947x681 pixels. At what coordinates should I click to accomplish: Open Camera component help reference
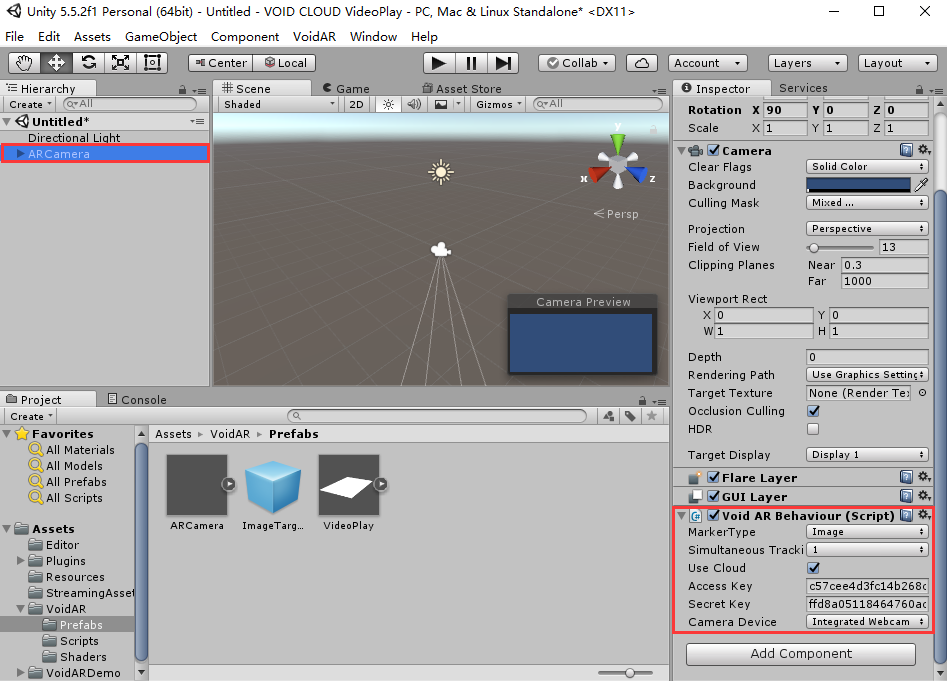click(x=906, y=150)
